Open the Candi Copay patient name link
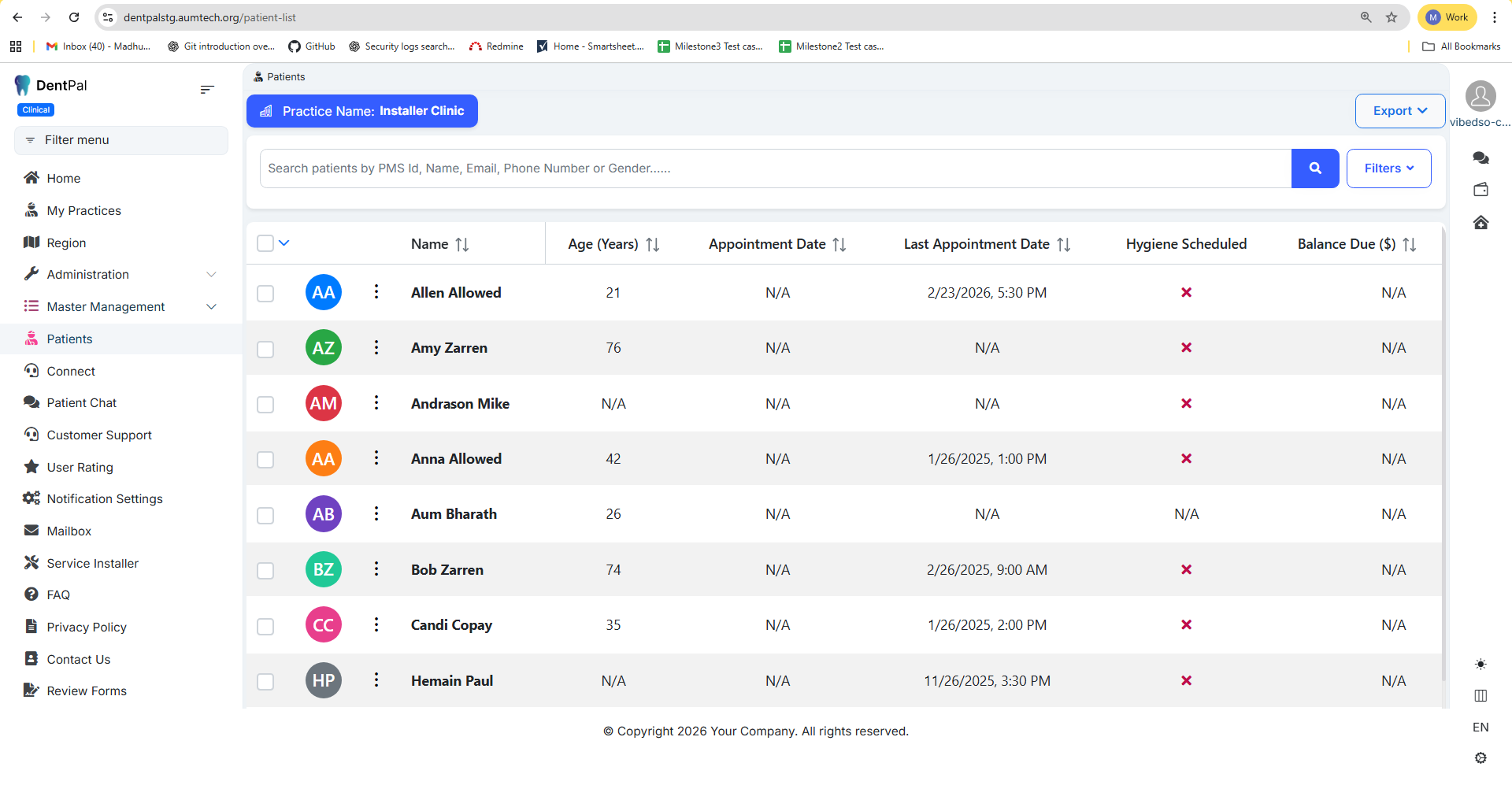The height and width of the screenshot is (785, 1512). point(451,625)
